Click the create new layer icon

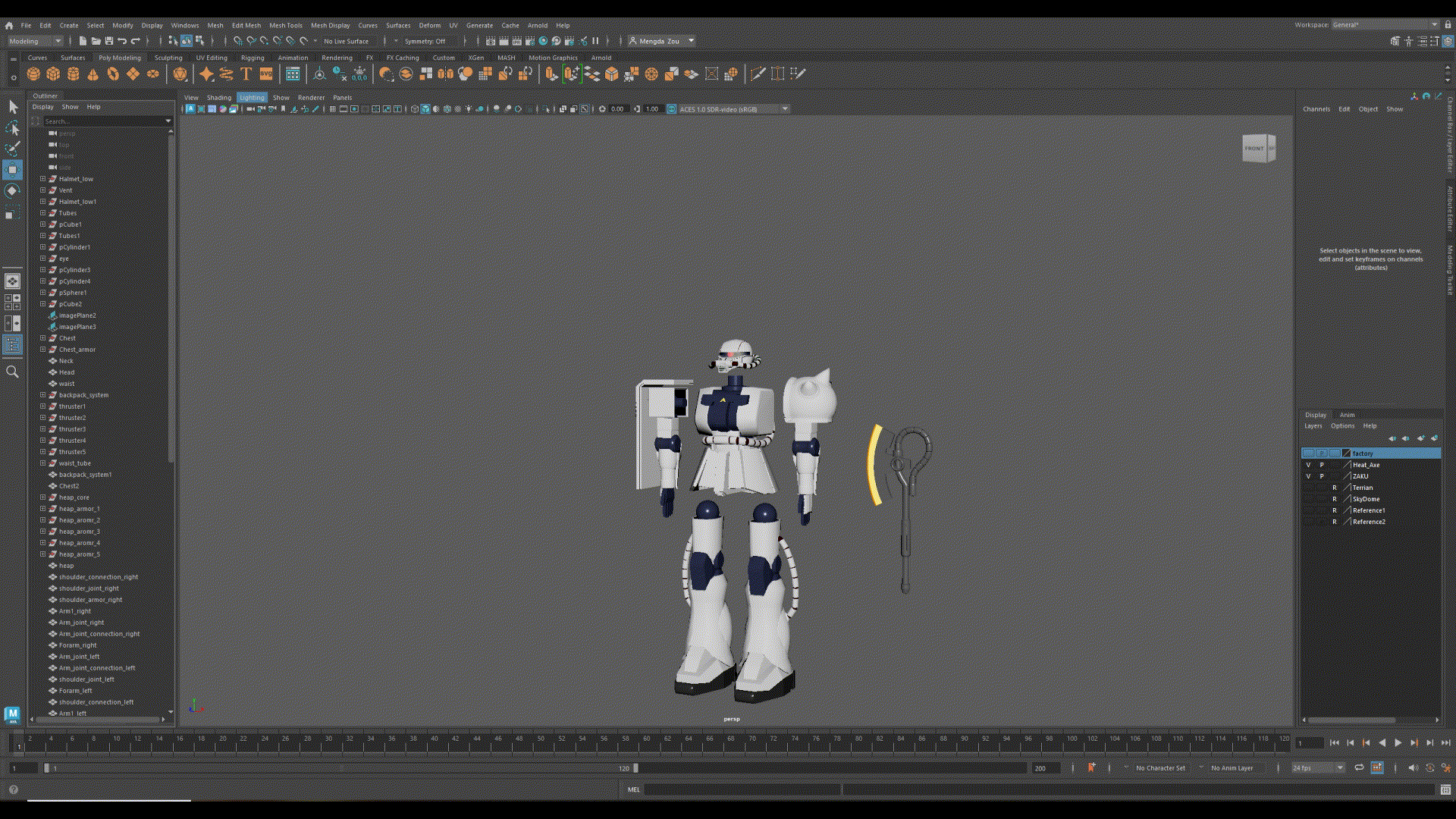coord(1420,438)
